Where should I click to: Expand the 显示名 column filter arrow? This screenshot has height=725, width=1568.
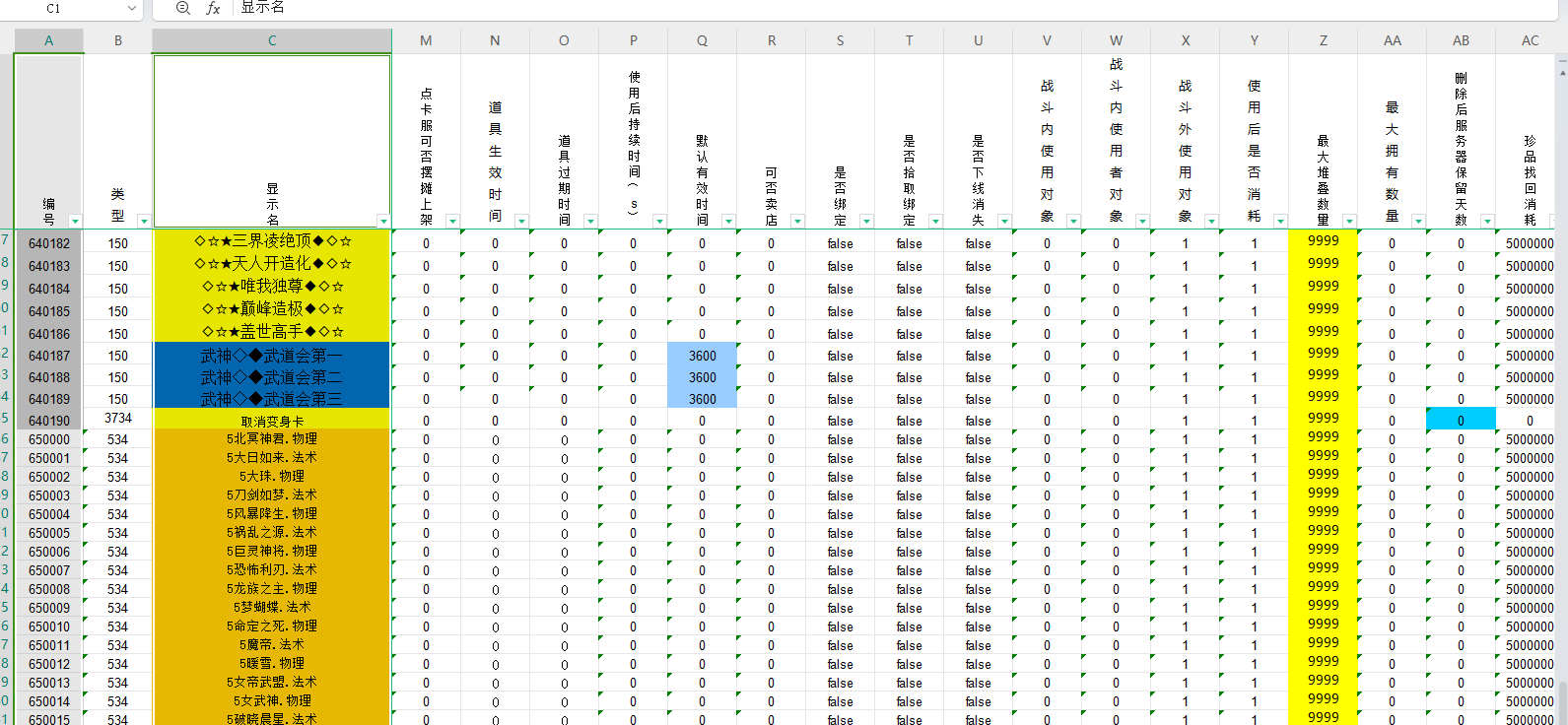tap(383, 221)
